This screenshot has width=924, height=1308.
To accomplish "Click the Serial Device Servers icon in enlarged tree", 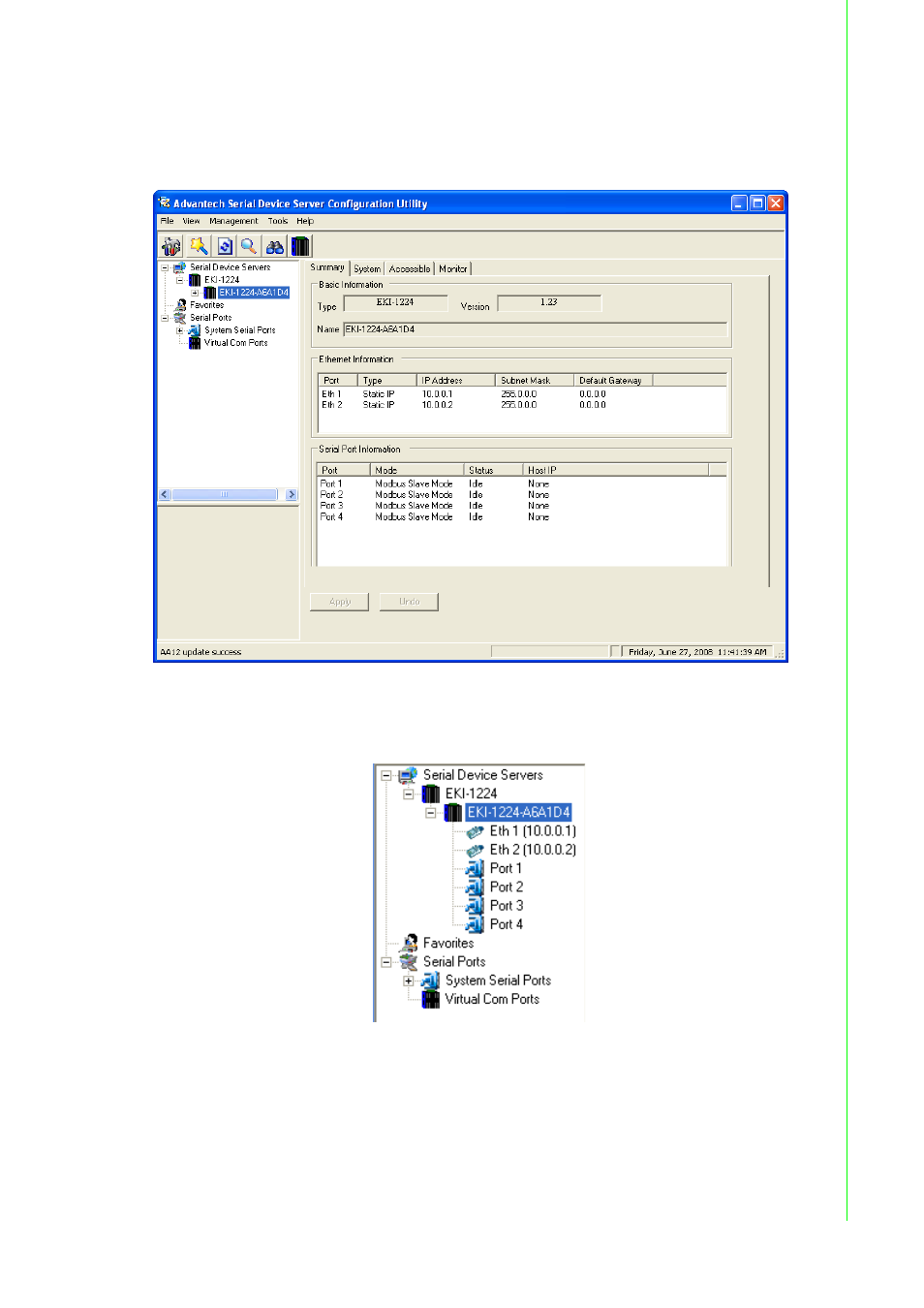I will [x=408, y=775].
